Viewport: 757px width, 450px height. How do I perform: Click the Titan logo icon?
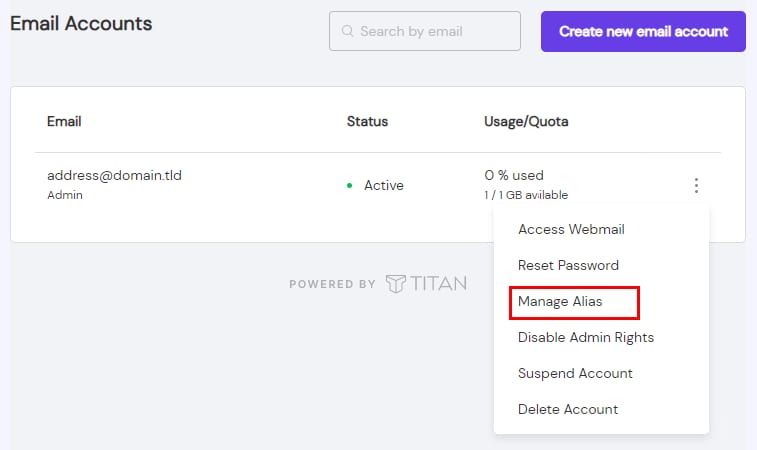click(396, 284)
